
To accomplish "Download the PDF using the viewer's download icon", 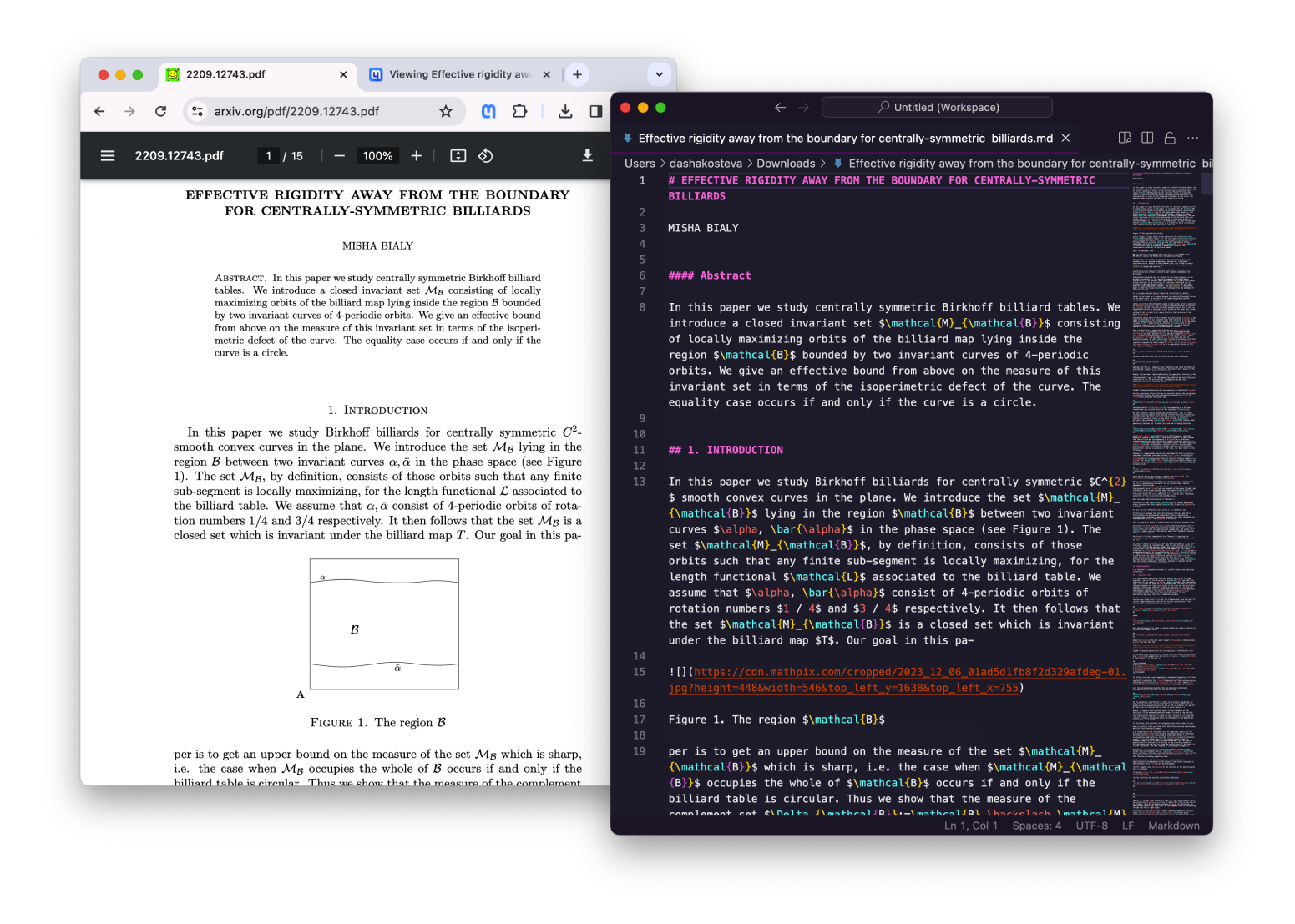I will click(x=587, y=155).
